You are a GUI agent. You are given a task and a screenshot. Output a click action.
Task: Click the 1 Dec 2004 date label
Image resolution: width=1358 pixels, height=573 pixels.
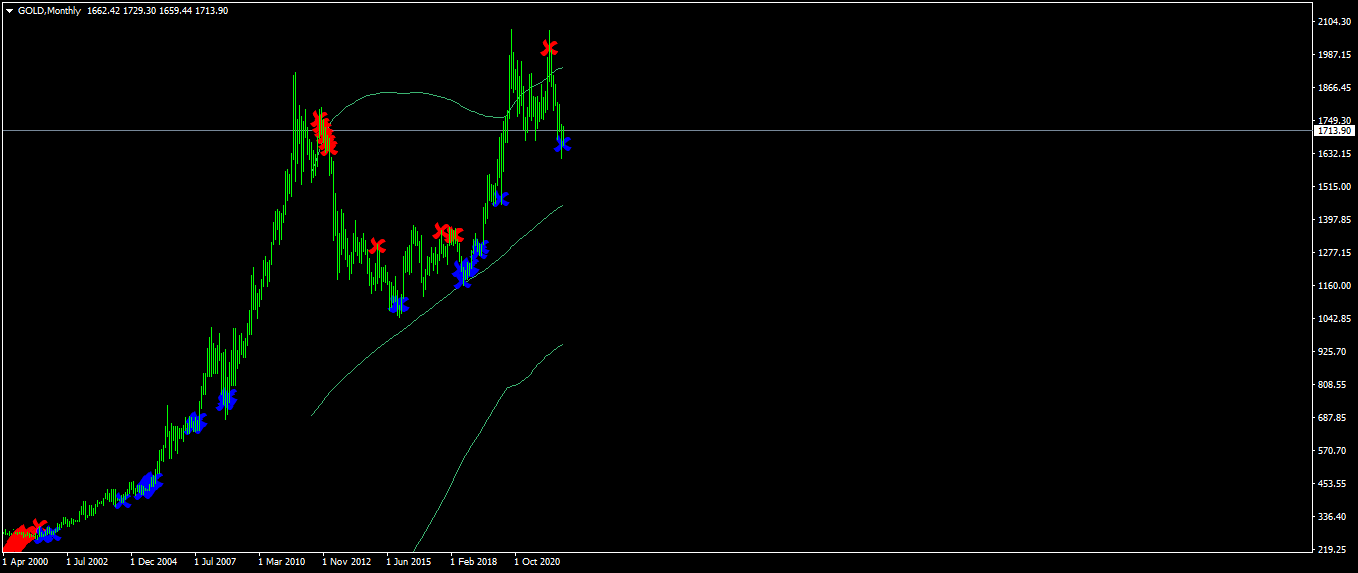tap(153, 562)
